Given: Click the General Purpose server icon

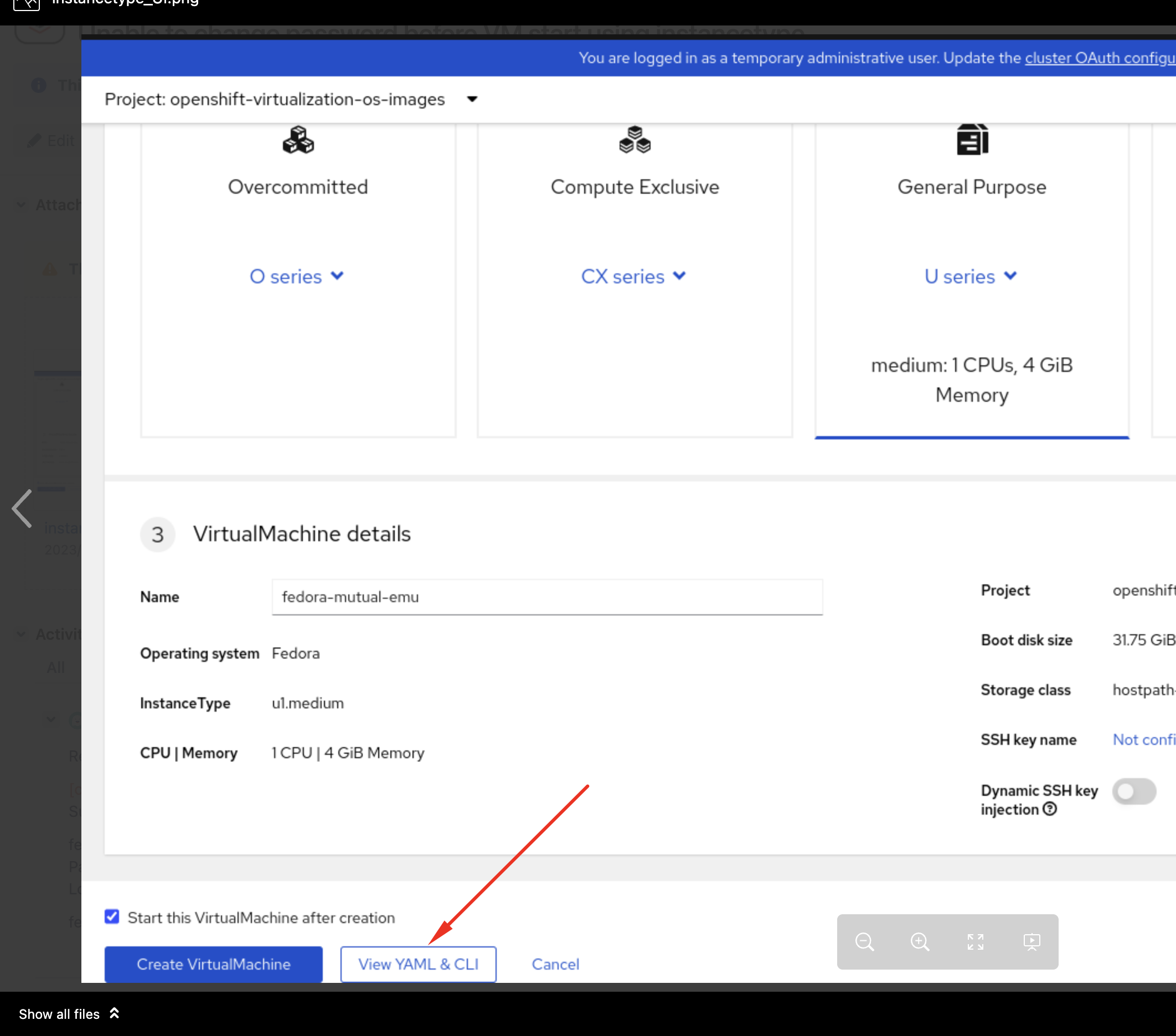Looking at the screenshot, I should coord(972,140).
